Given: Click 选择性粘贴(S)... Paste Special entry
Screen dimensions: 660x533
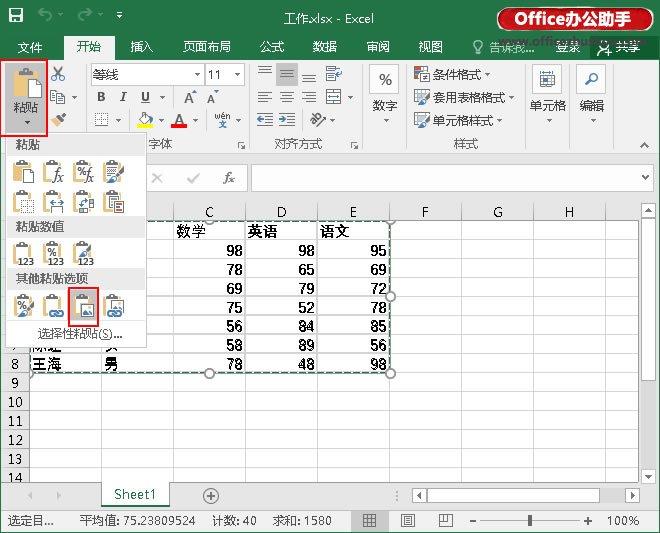Looking at the screenshot, I should click(x=80, y=334).
